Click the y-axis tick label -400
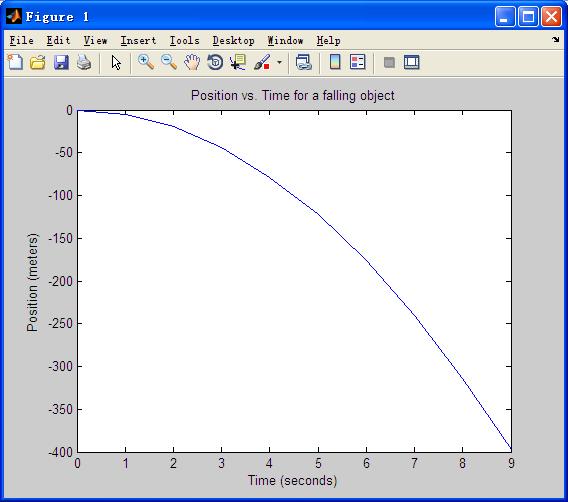This screenshot has width=568, height=502. tap(60, 452)
